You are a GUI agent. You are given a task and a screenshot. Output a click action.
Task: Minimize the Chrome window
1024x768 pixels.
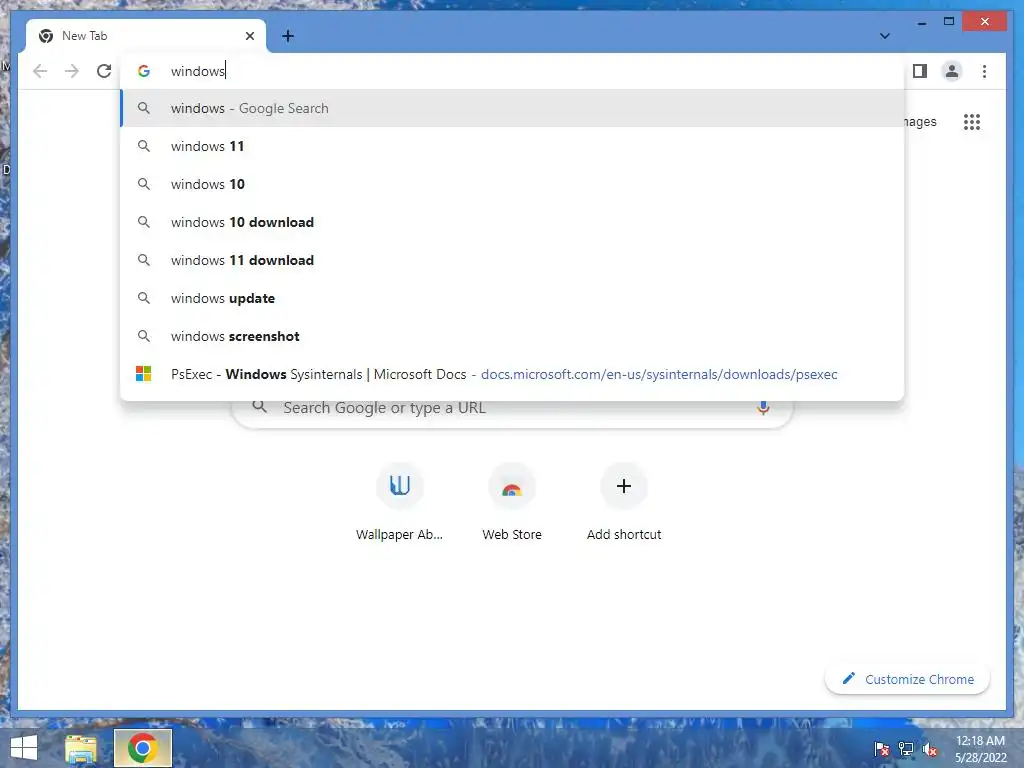921,23
